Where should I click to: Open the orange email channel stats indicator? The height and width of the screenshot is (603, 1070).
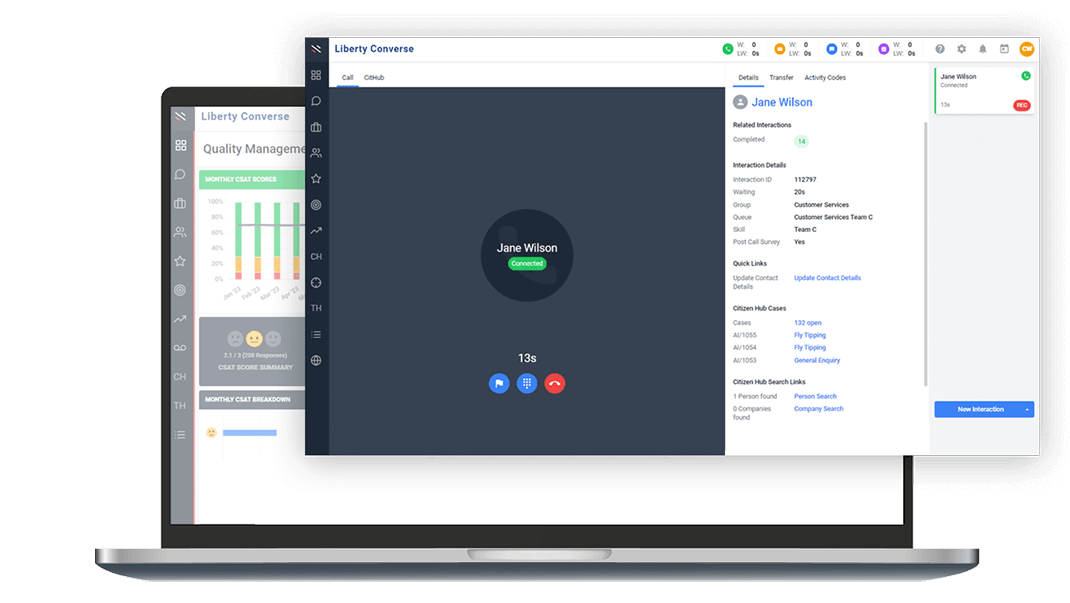[779, 47]
